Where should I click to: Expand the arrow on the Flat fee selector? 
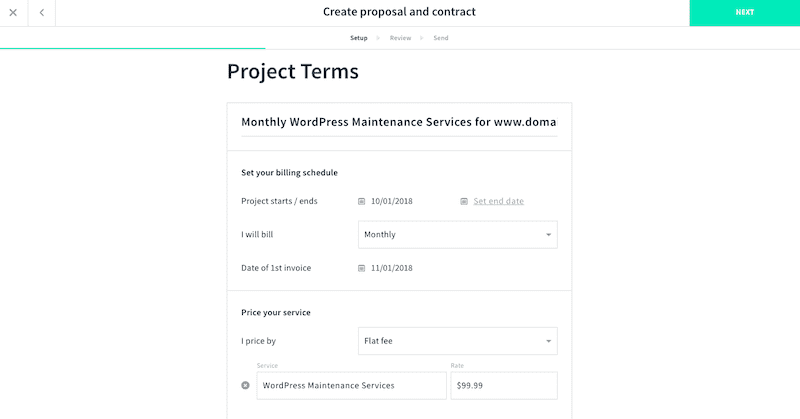[548, 341]
